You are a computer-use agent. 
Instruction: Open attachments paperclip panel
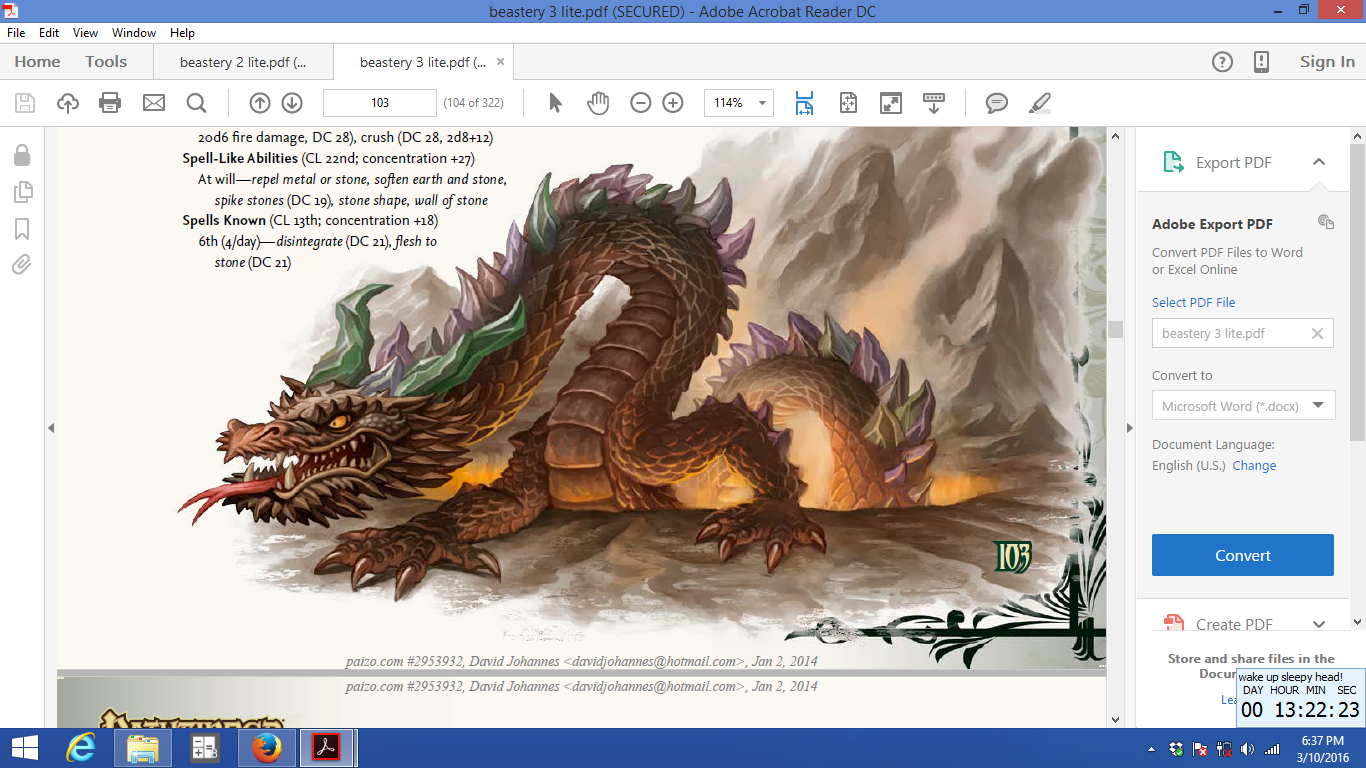[x=22, y=264]
